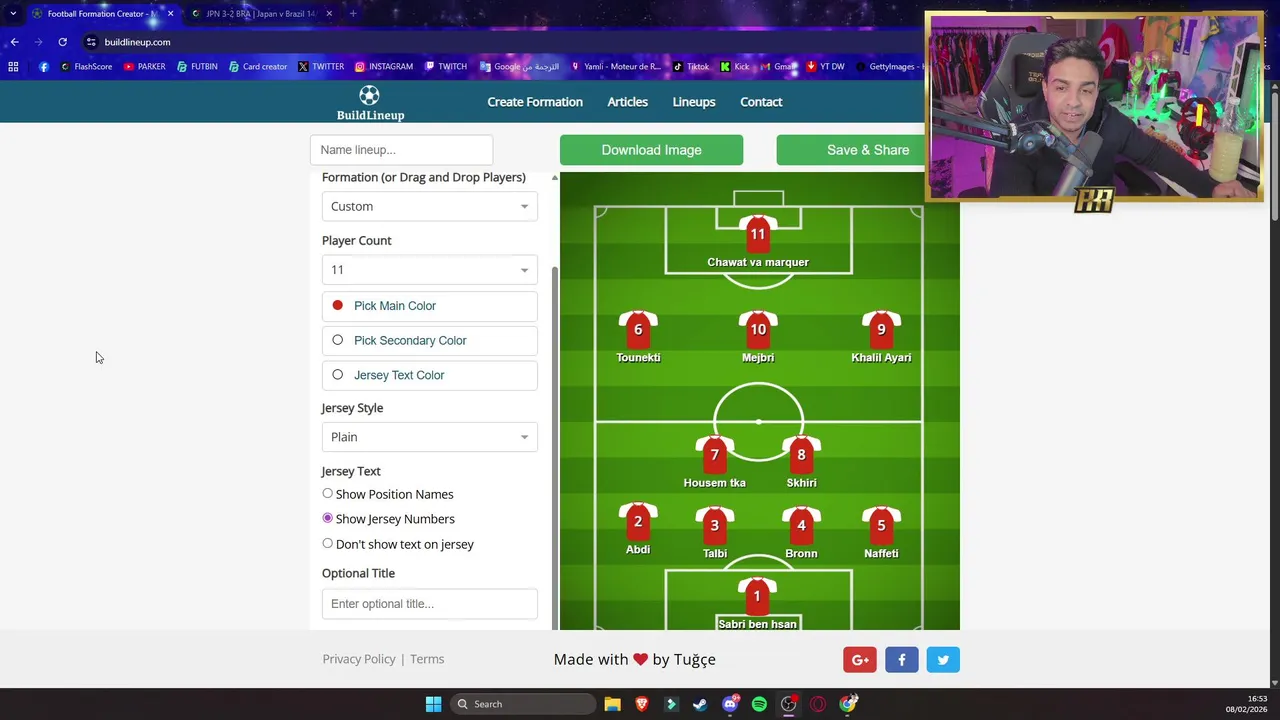1280x720 pixels.
Task: Open FUTBIN bookmark
Action: 197,67
